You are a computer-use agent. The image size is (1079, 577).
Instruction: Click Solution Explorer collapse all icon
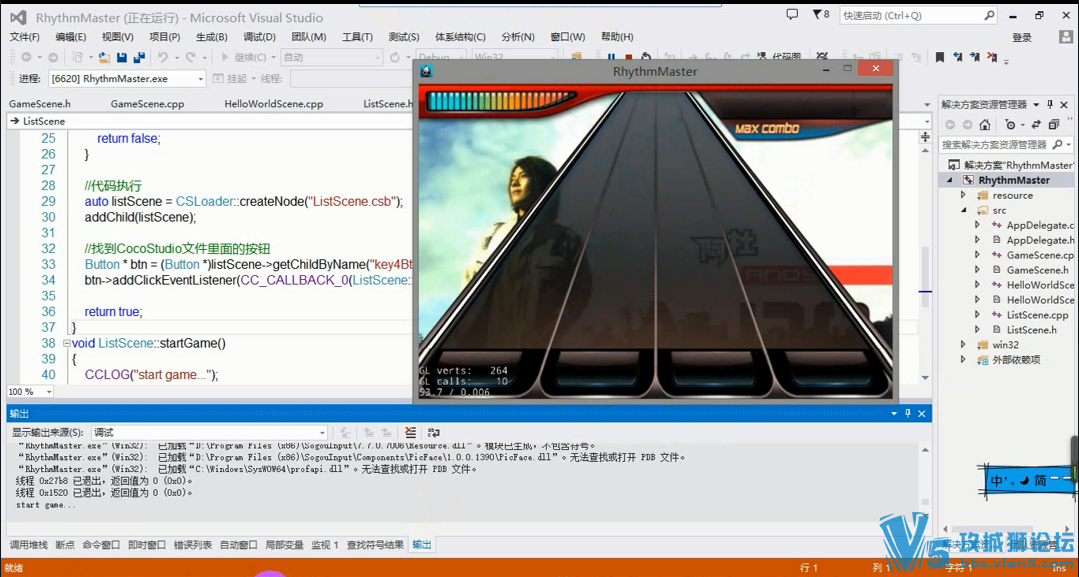(x=1054, y=125)
